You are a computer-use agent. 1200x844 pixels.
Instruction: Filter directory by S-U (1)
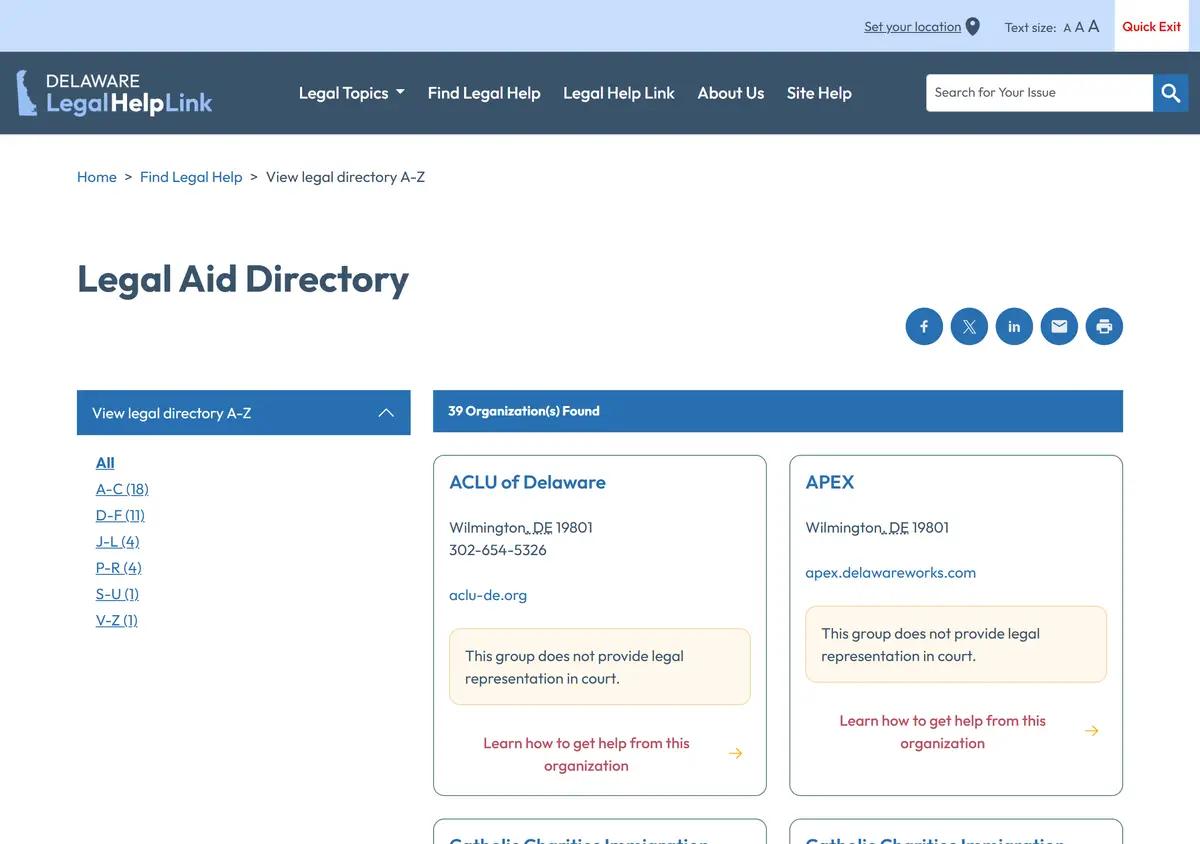pyautogui.click(x=117, y=594)
